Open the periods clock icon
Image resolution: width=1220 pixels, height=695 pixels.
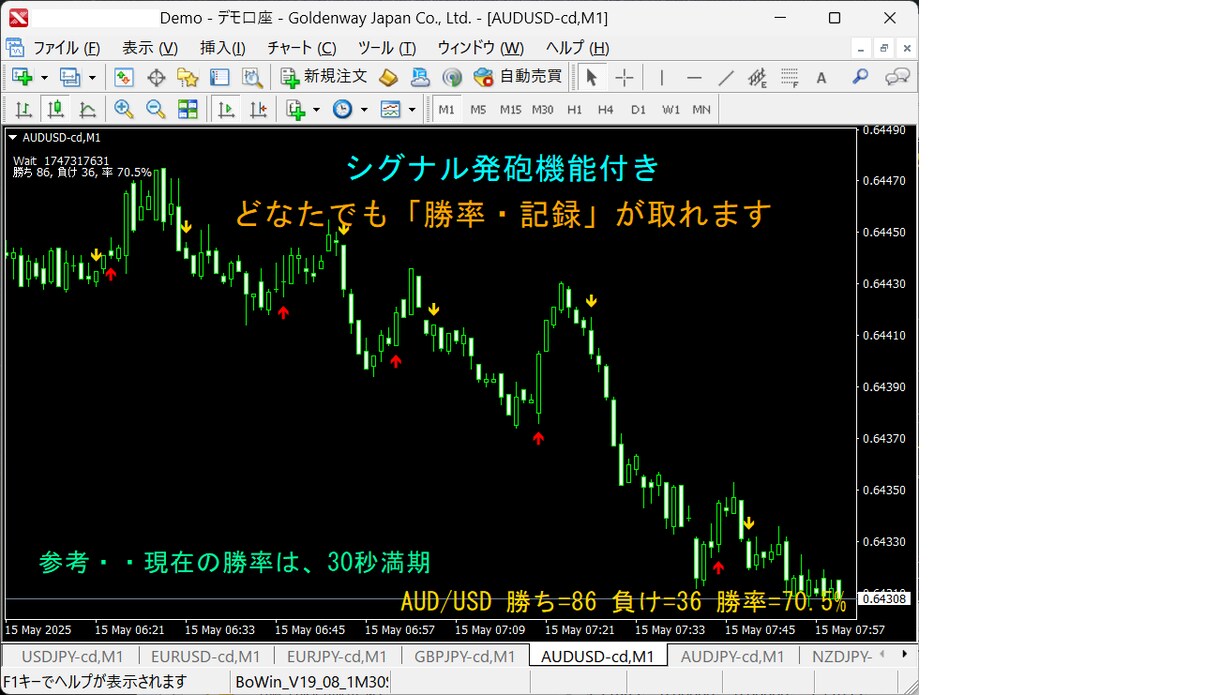(342, 109)
